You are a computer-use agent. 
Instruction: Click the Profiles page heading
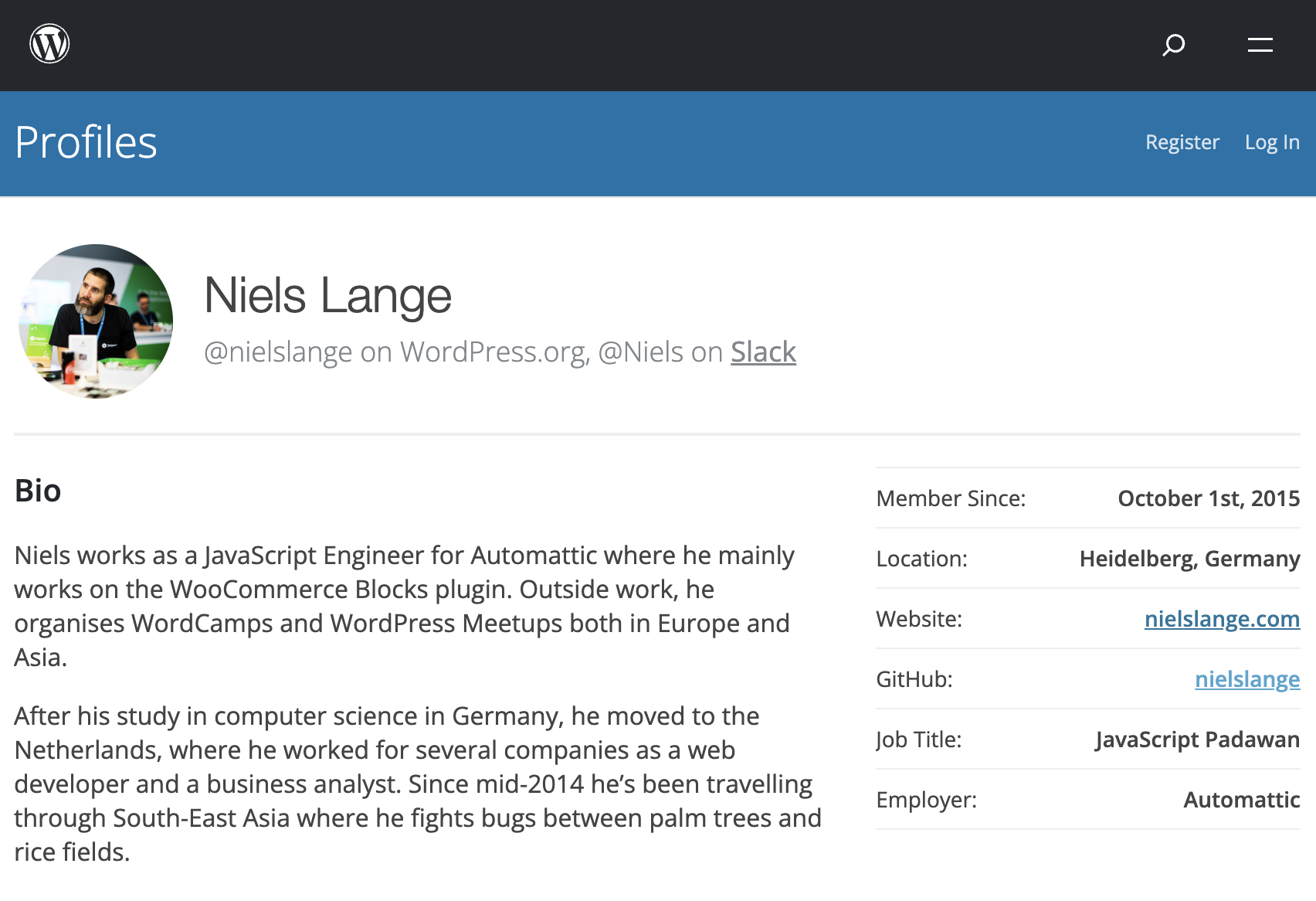click(86, 142)
